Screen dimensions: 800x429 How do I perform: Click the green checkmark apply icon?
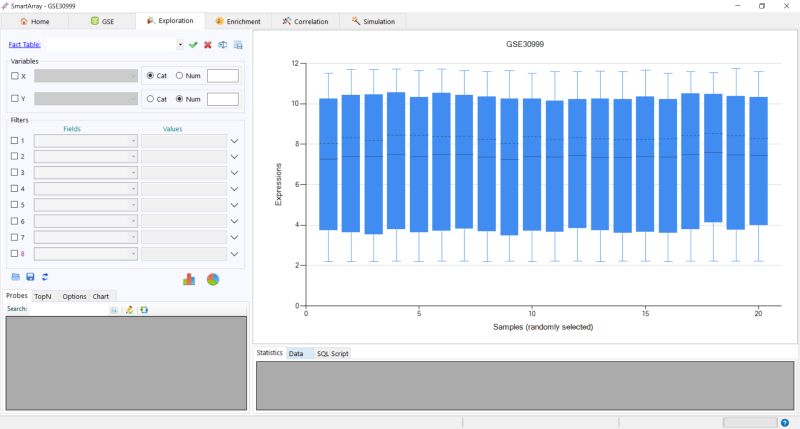193,45
